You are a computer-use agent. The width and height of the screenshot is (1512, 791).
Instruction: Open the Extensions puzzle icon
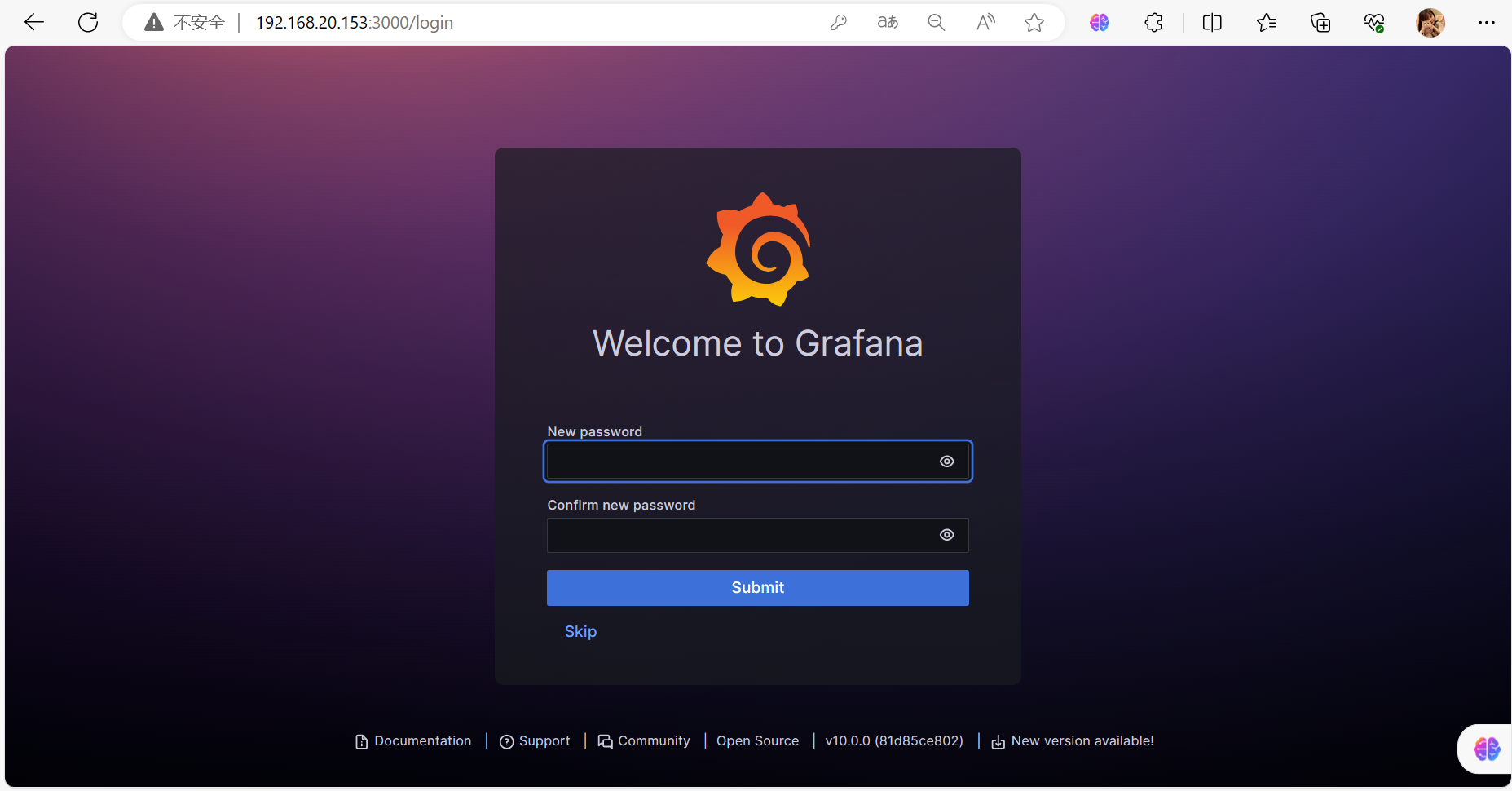tap(1153, 23)
